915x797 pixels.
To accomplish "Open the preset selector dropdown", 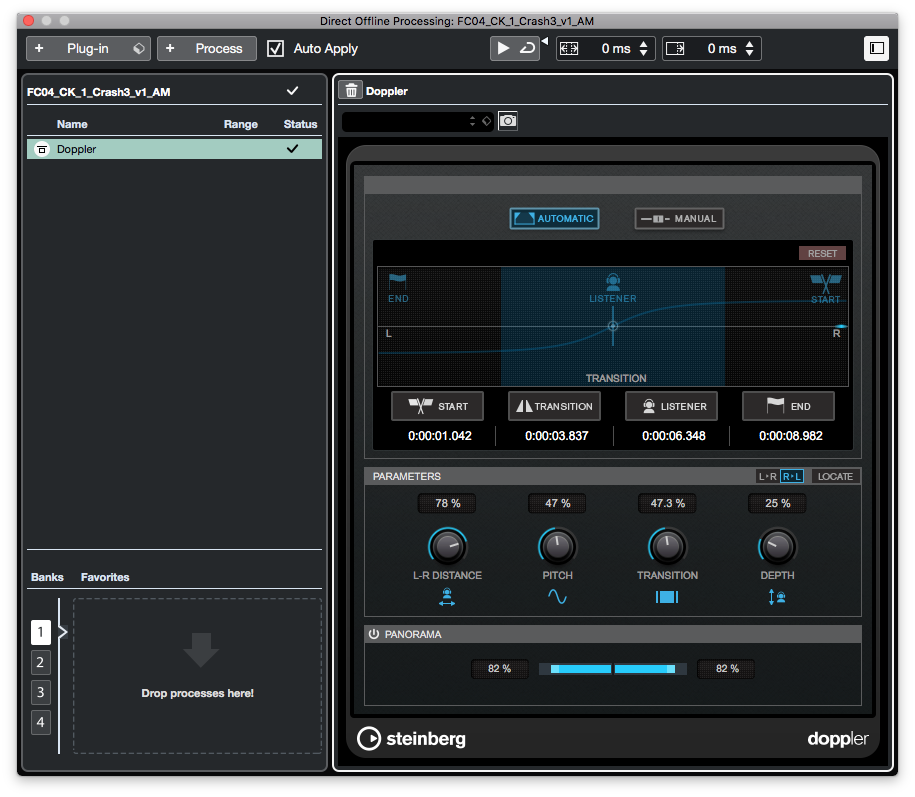I will coord(418,121).
